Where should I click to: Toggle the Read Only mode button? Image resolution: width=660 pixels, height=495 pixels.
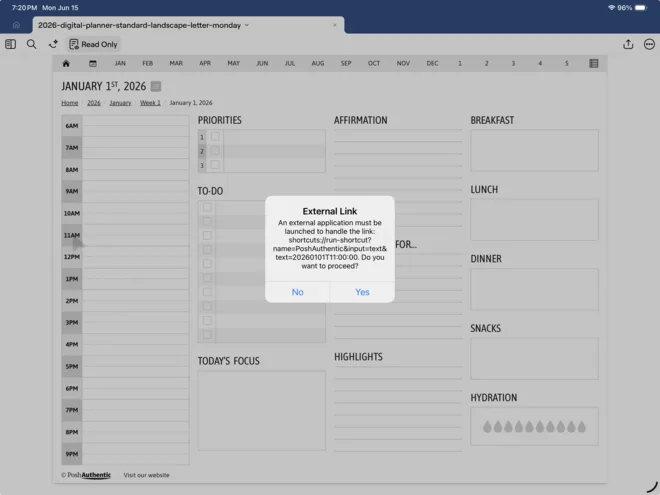(x=93, y=44)
